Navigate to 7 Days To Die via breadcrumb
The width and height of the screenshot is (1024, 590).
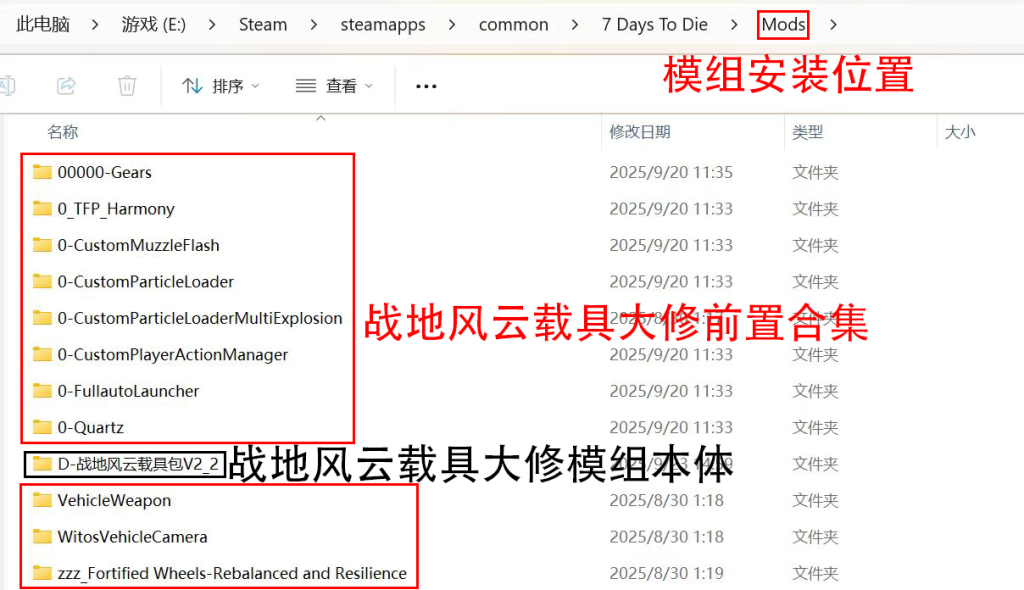[654, 24]
